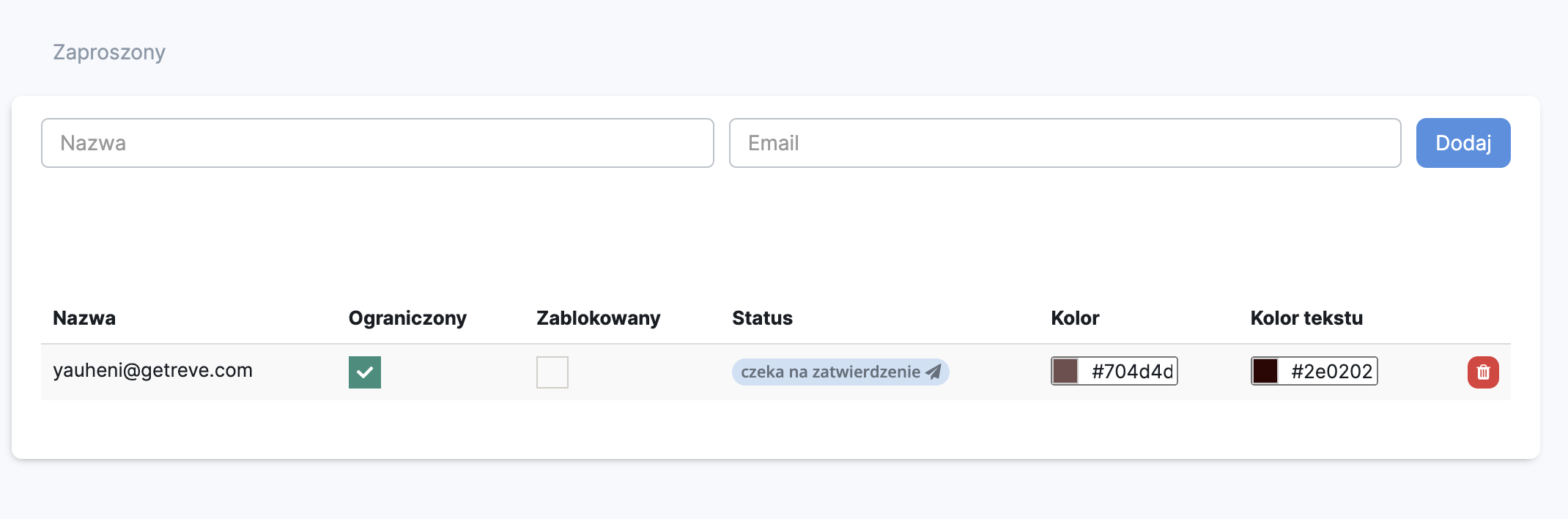Open the Kolor swatch picker #704d4d
Screen dimensions: 1568x519
tap(1065, 371)
